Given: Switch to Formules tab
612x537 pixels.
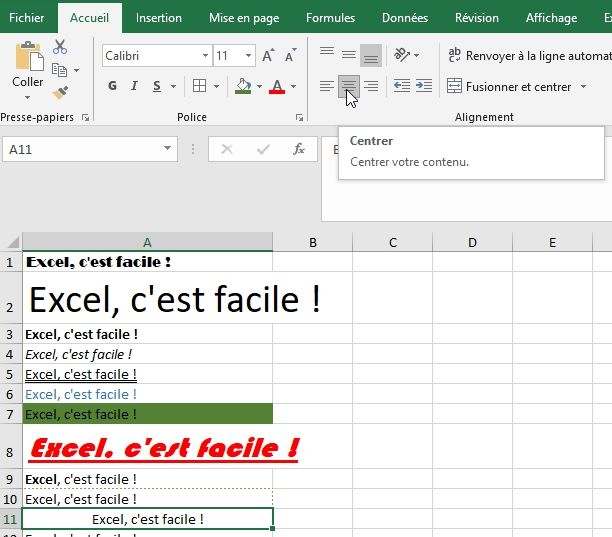Looking at the screenshot, I should pos(330,18).
